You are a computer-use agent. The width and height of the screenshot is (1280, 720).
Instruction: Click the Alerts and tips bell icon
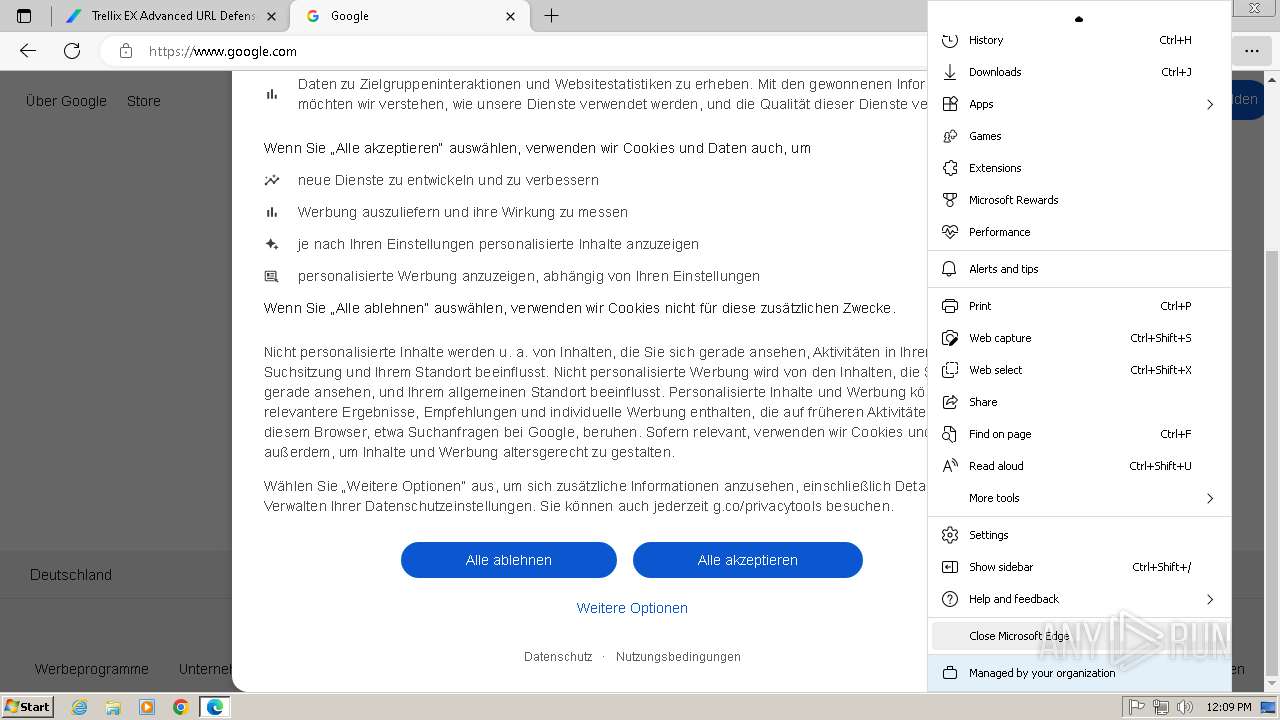[x=950, y=269]
